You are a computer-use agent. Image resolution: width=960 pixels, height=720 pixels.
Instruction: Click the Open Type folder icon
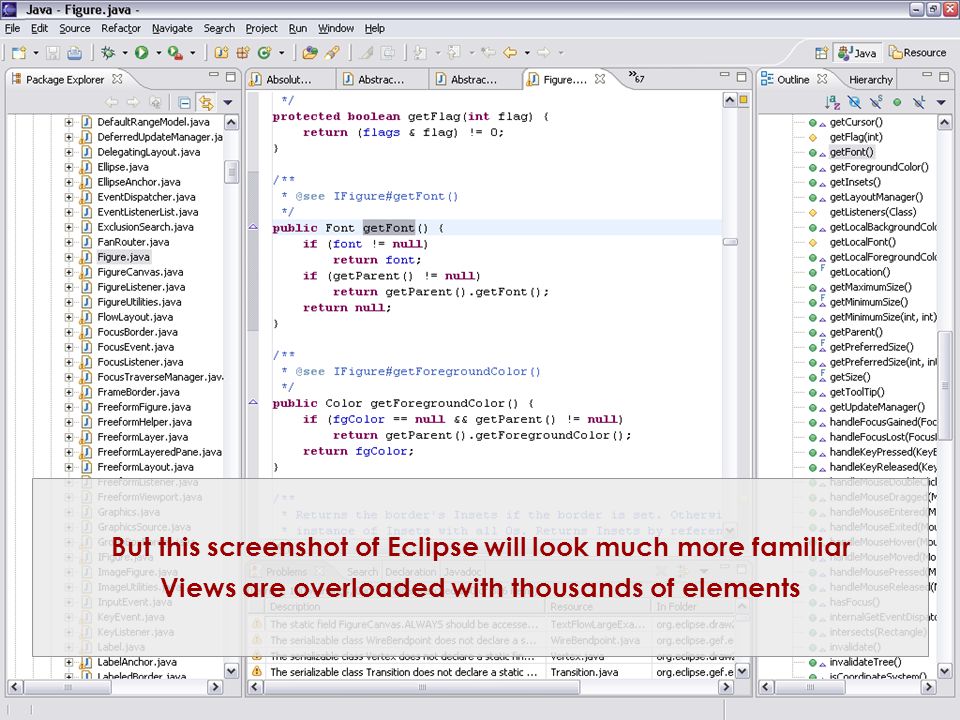[x=310, y=53]
